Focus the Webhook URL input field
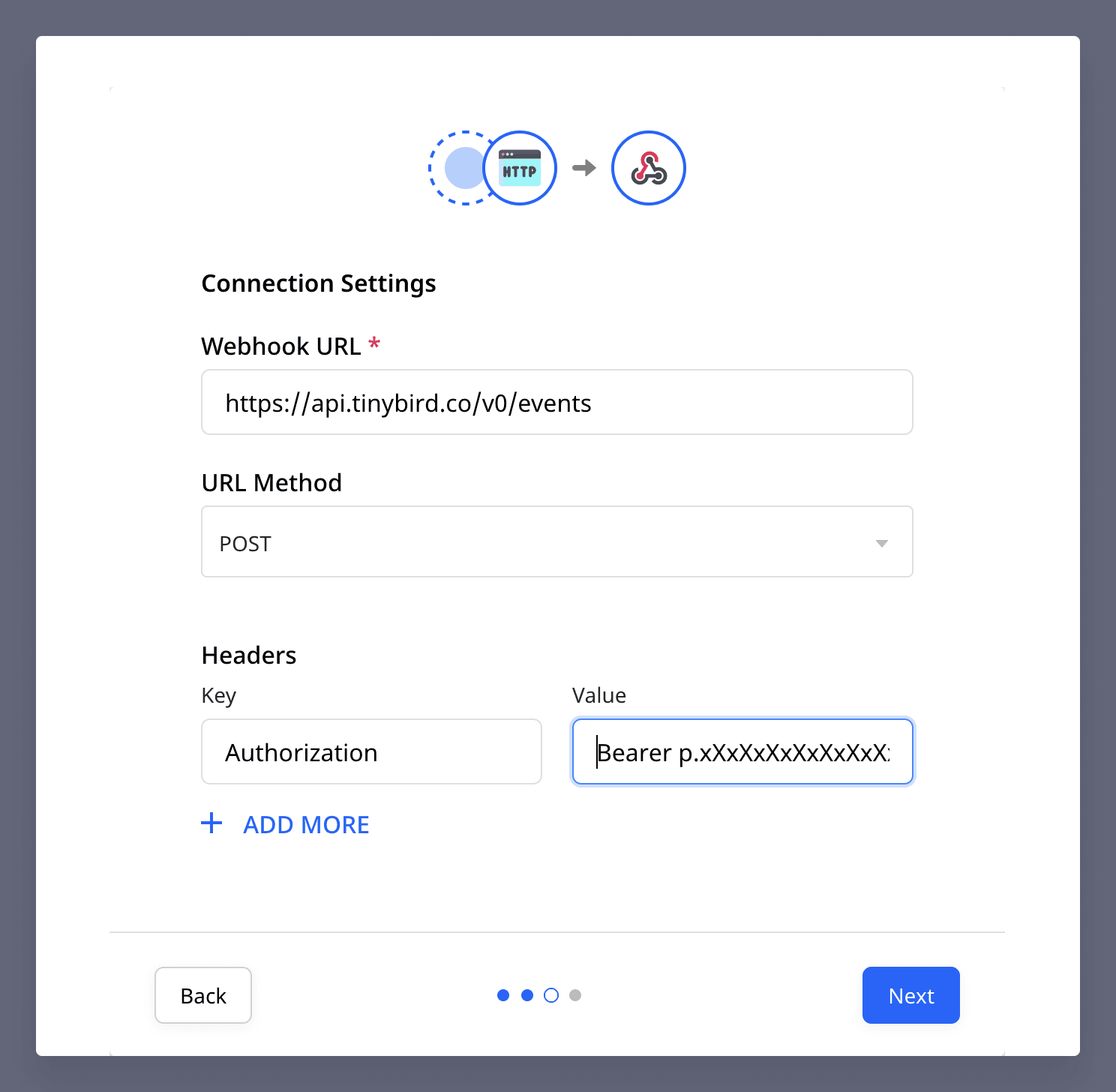Viewport: 1116px width, 1092px height. pos(556,403)
